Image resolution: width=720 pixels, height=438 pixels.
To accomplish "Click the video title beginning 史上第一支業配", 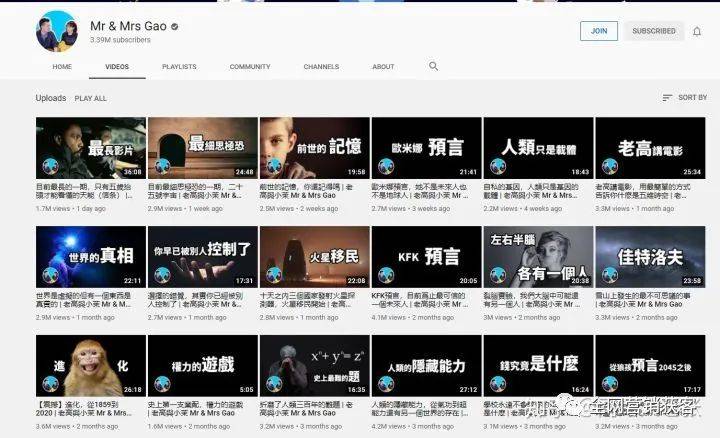I will [196, 409].
